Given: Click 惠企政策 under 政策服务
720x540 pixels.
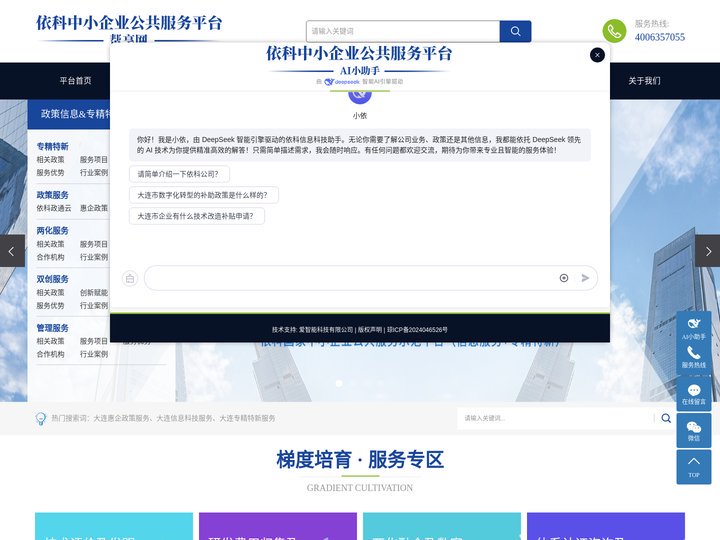Looking at the screenshot, I should tap(94, 208).
